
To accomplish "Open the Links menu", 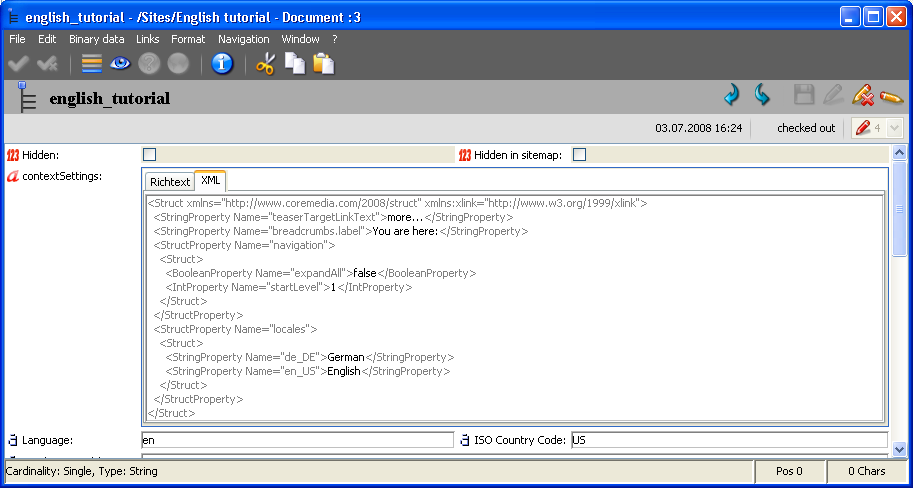I will 147,39.
